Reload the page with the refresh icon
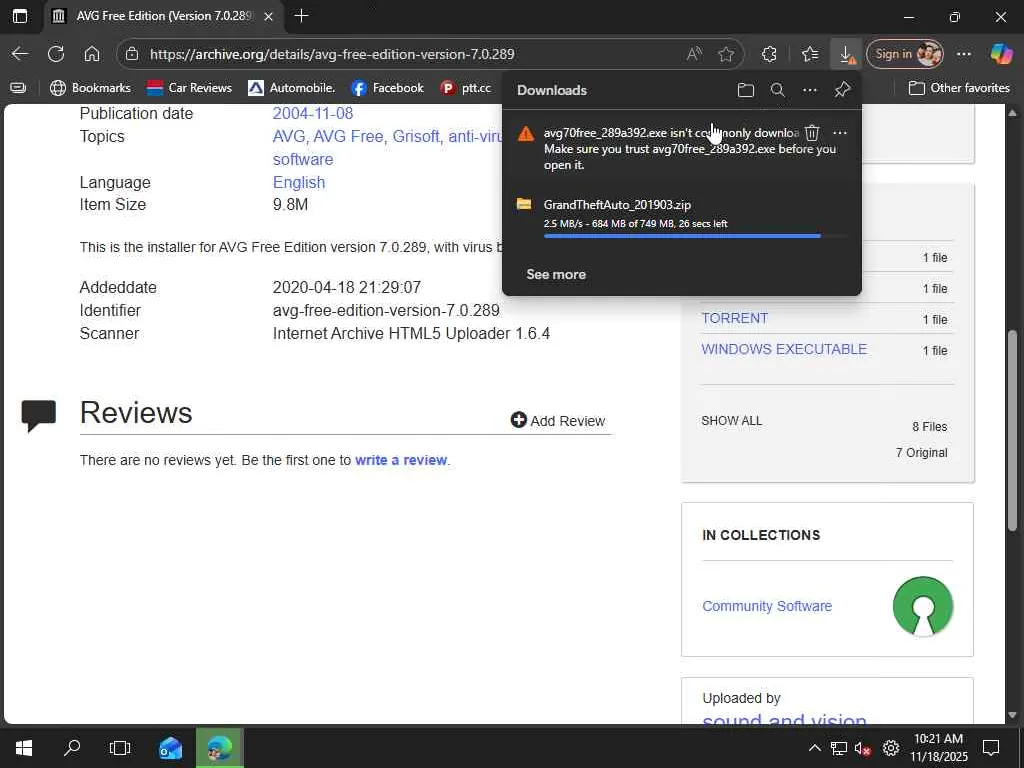1024x768 pixels. coord(56,54)
